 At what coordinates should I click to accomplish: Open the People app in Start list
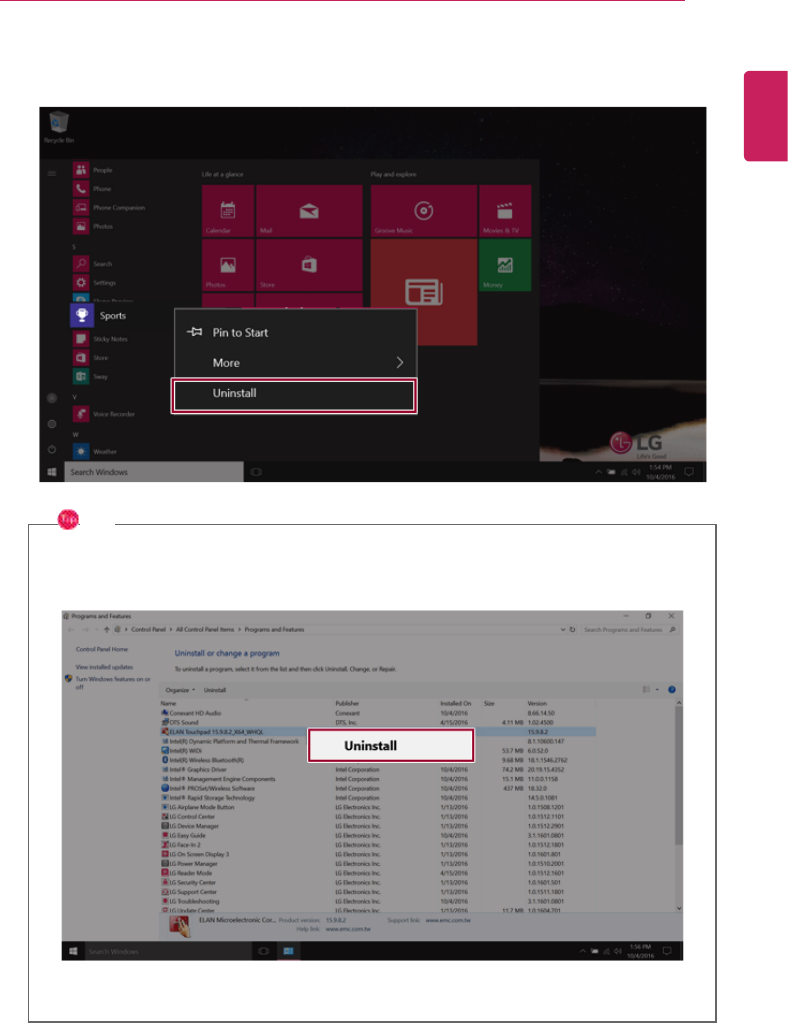pyautogui.click(x=93, y=170)
